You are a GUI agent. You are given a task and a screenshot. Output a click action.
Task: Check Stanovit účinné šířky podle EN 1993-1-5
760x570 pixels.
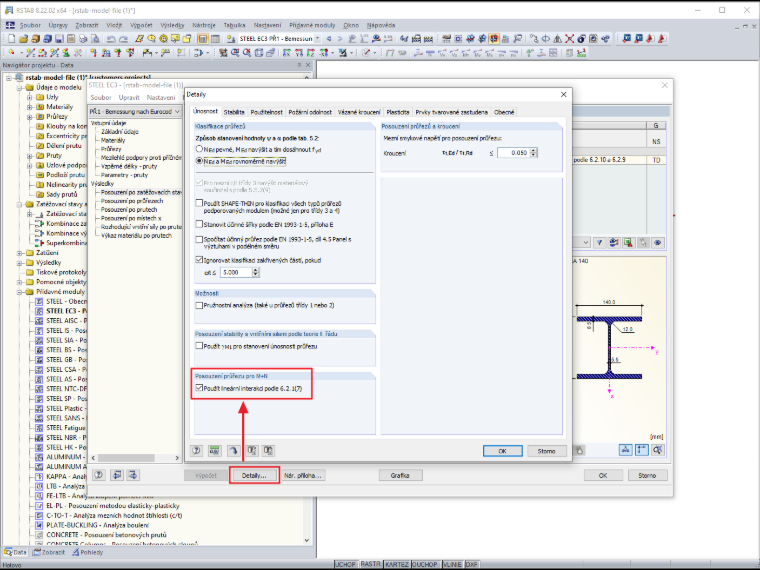pos(199,224)
